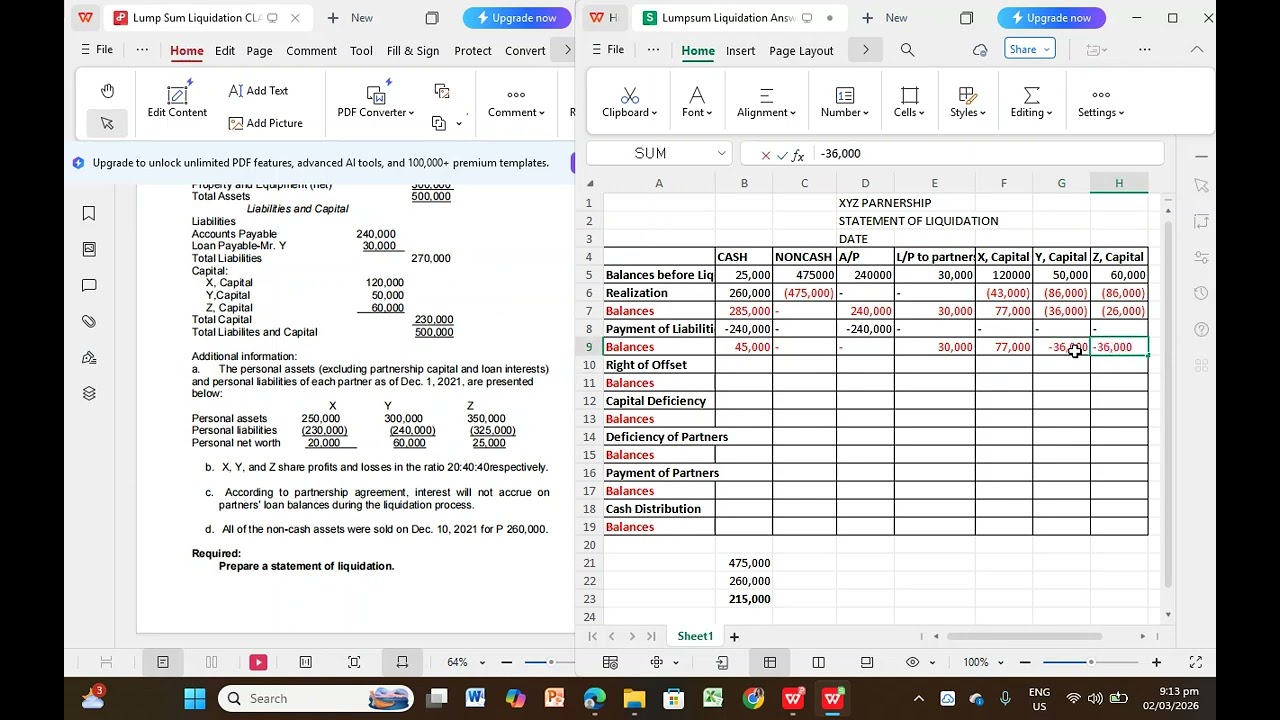1280x720 pixels.
Task: Open the Thumbnails panel in PDF sidebar
Action: (x=89, y=249)
